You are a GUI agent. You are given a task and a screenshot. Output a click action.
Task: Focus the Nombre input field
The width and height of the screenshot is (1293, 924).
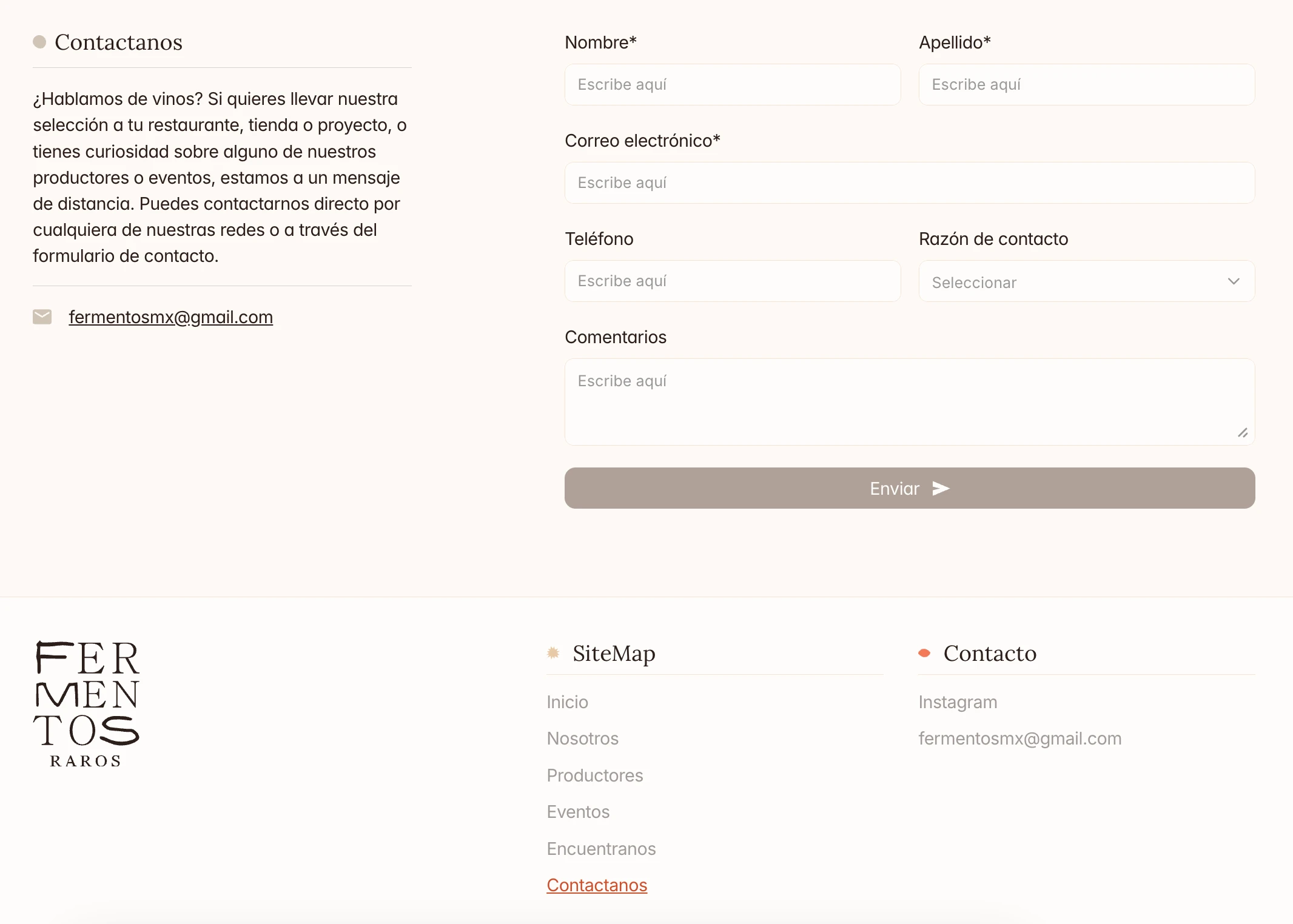click(733, 85)
